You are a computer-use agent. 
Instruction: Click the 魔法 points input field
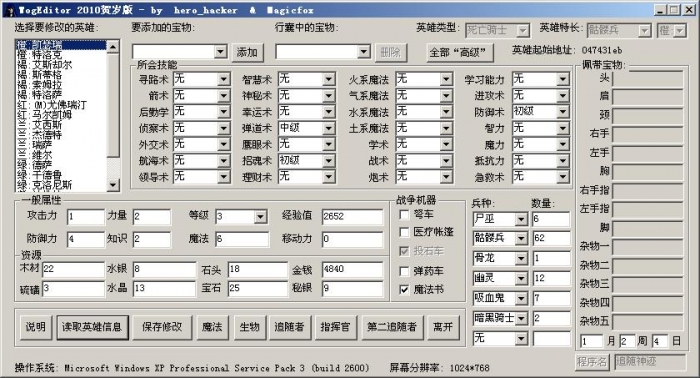pyautogui.click(x=242, y=239)
